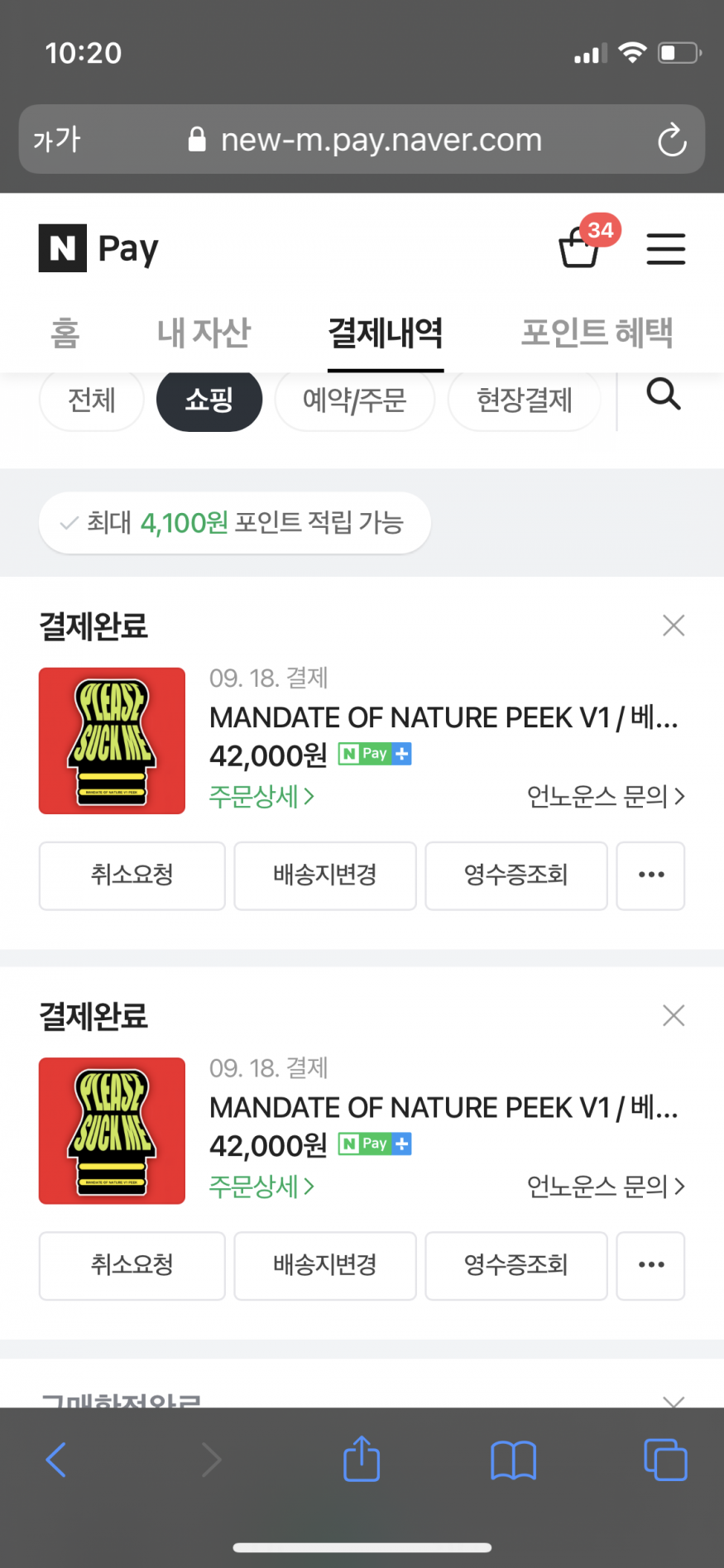Switch to the 내 자산 tab
This screenshot has height=1568, width=724.
coord(204,333)
